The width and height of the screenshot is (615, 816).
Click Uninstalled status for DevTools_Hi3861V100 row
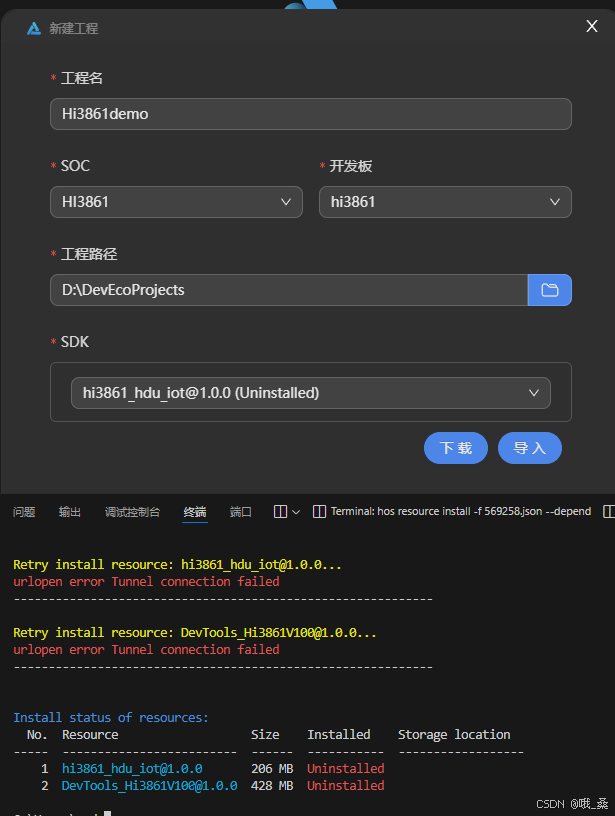coord(345,786)
